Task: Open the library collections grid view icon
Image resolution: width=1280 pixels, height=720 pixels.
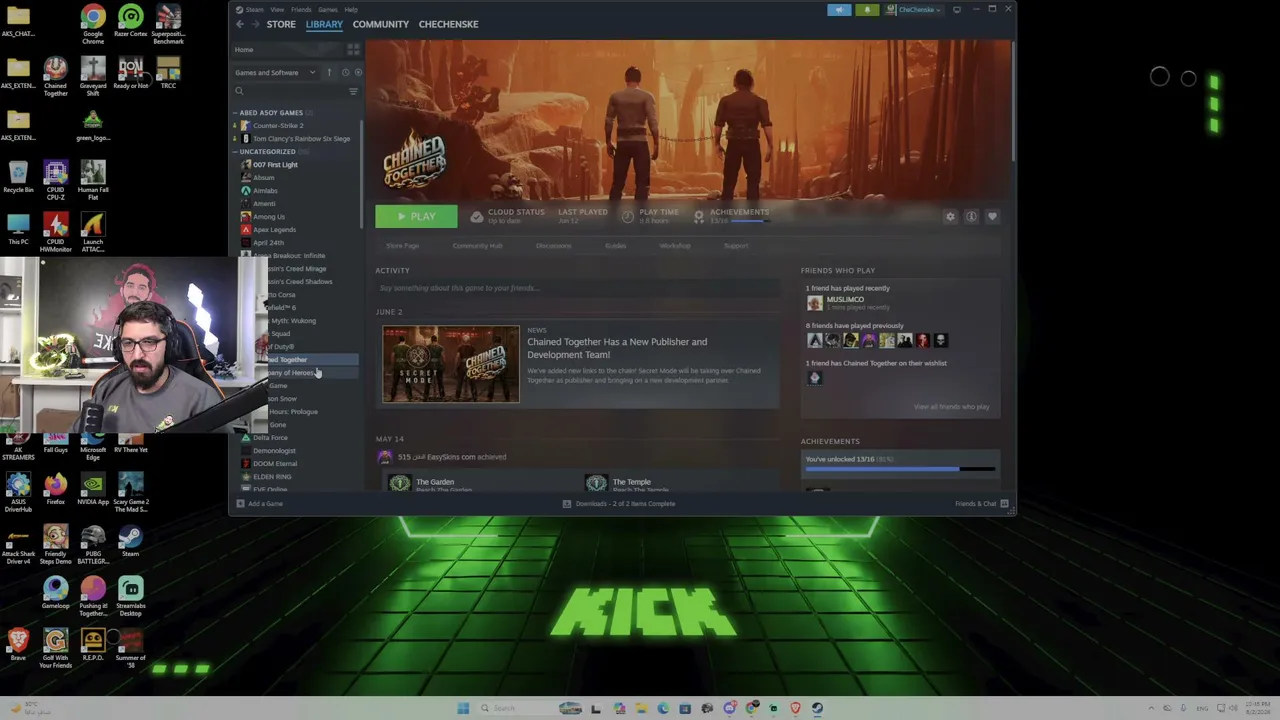Action: coord(353,49)
